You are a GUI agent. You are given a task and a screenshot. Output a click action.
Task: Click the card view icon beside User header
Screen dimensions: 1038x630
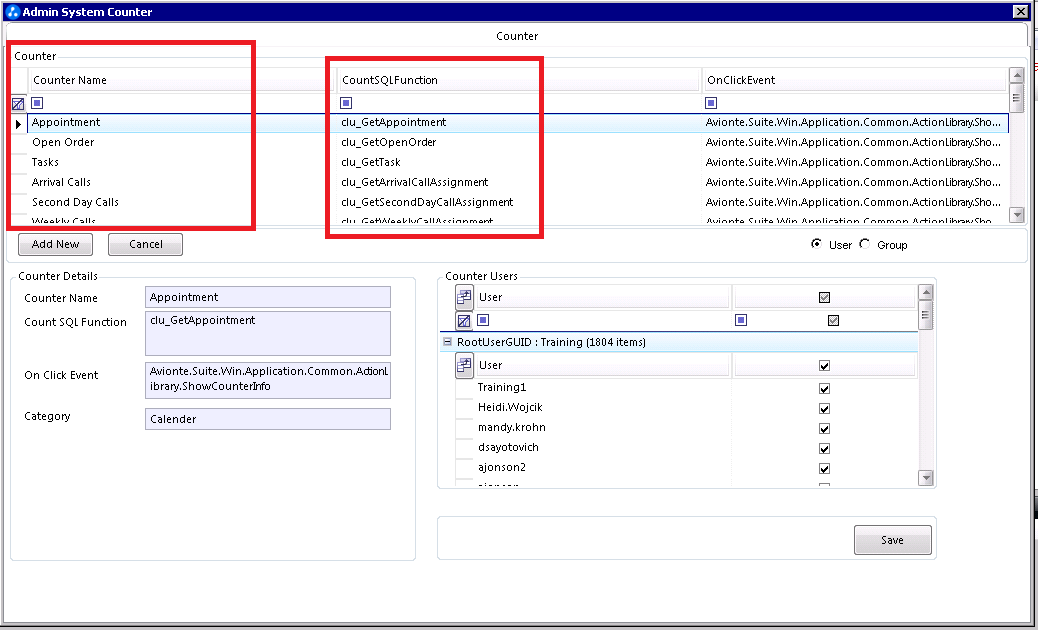click(463, 296)
